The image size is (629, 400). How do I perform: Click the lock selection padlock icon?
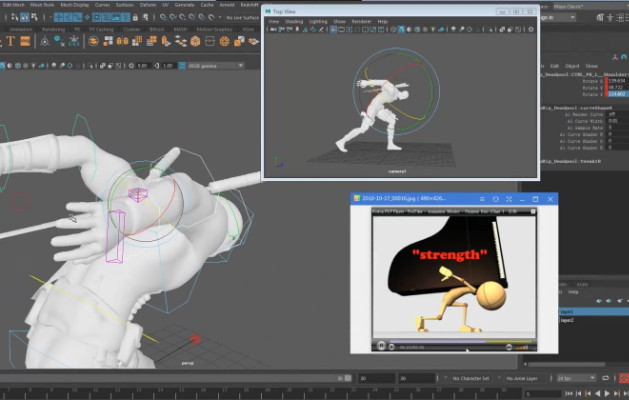[x=135, y=17]
